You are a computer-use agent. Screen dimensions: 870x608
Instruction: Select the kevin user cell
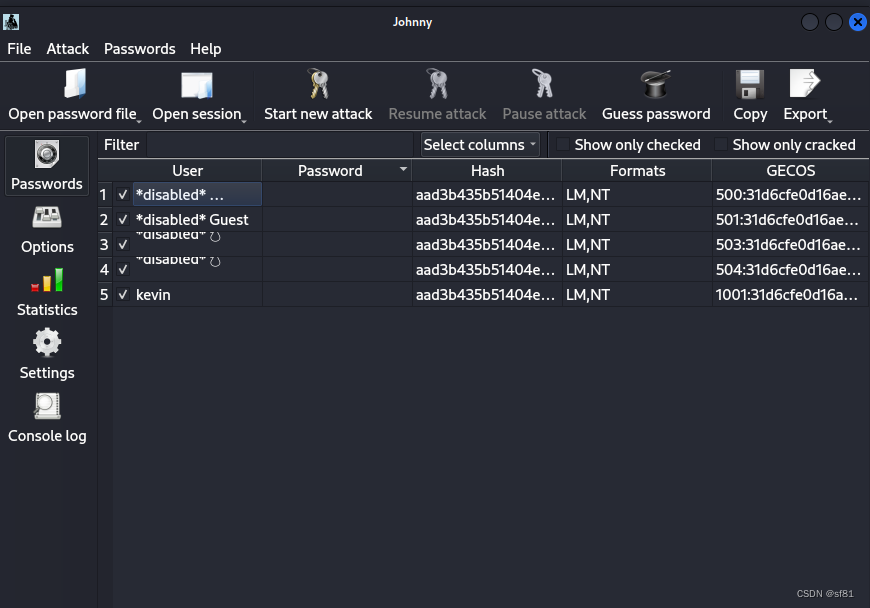[x=198, y=295]
